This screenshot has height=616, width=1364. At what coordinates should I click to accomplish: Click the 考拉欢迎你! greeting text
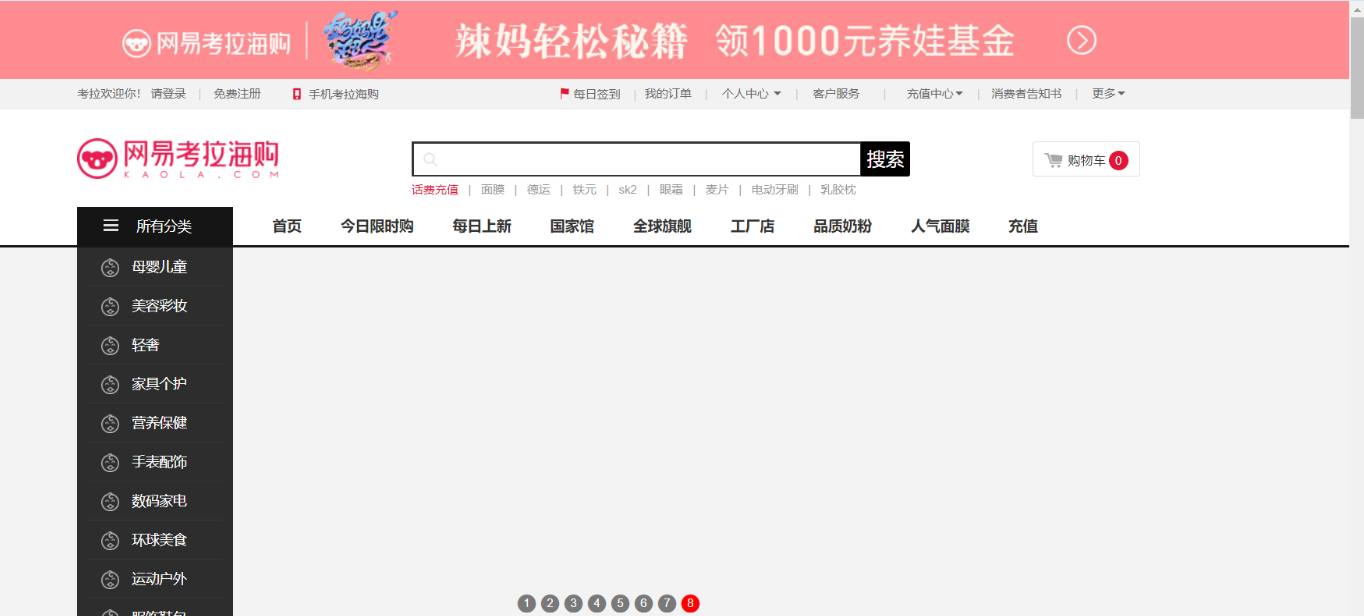110,94
